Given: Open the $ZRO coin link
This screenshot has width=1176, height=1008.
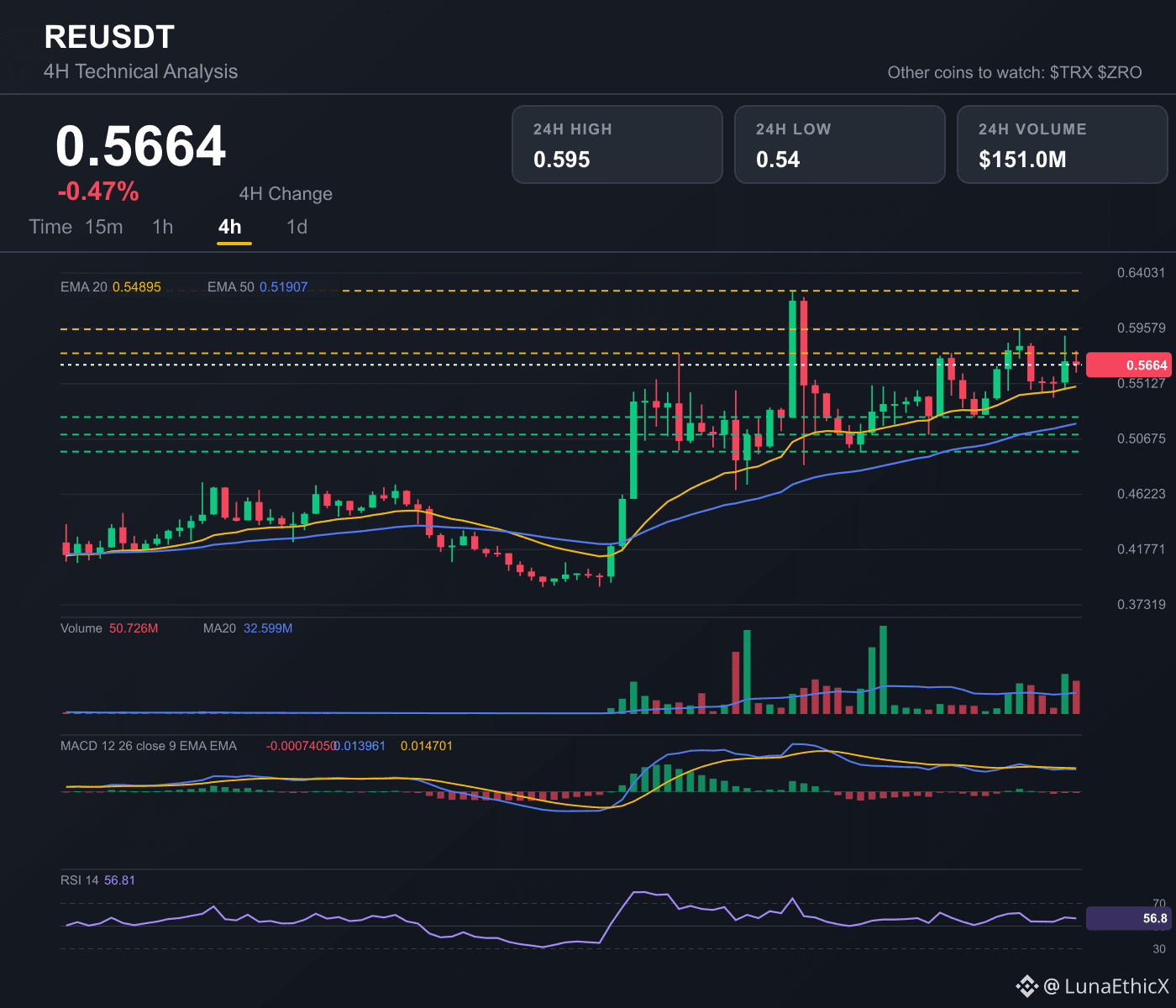Looking at the screenshot, I should pos(1120,72).
